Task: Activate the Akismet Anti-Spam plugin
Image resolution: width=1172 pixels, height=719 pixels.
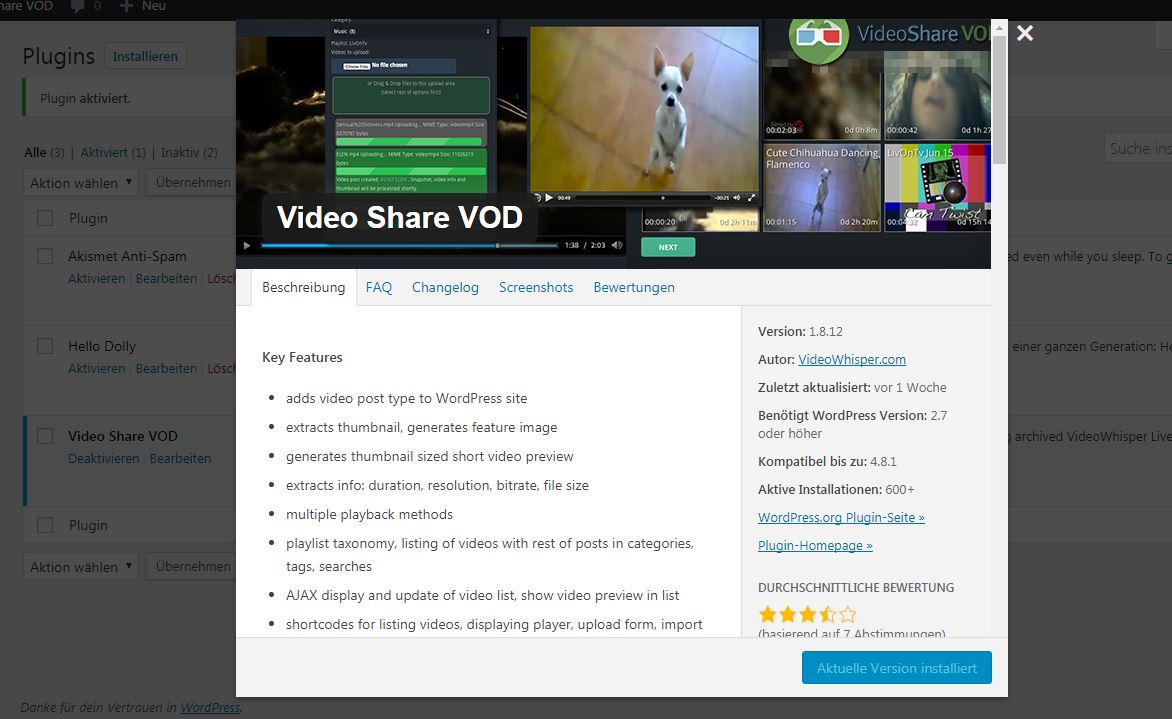Action: click(x=96, y=279)
